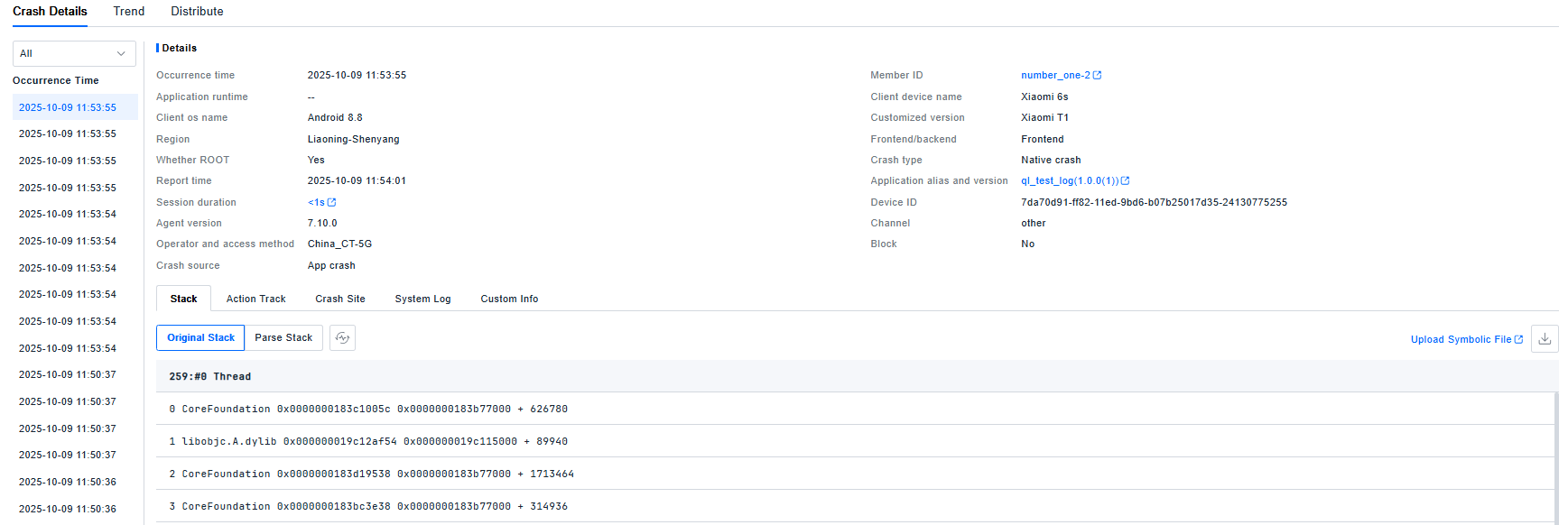The image size is (1568, 525).
Task: Click external icon beside Upload Symbolic File
Action: (x=1519, y=340)
